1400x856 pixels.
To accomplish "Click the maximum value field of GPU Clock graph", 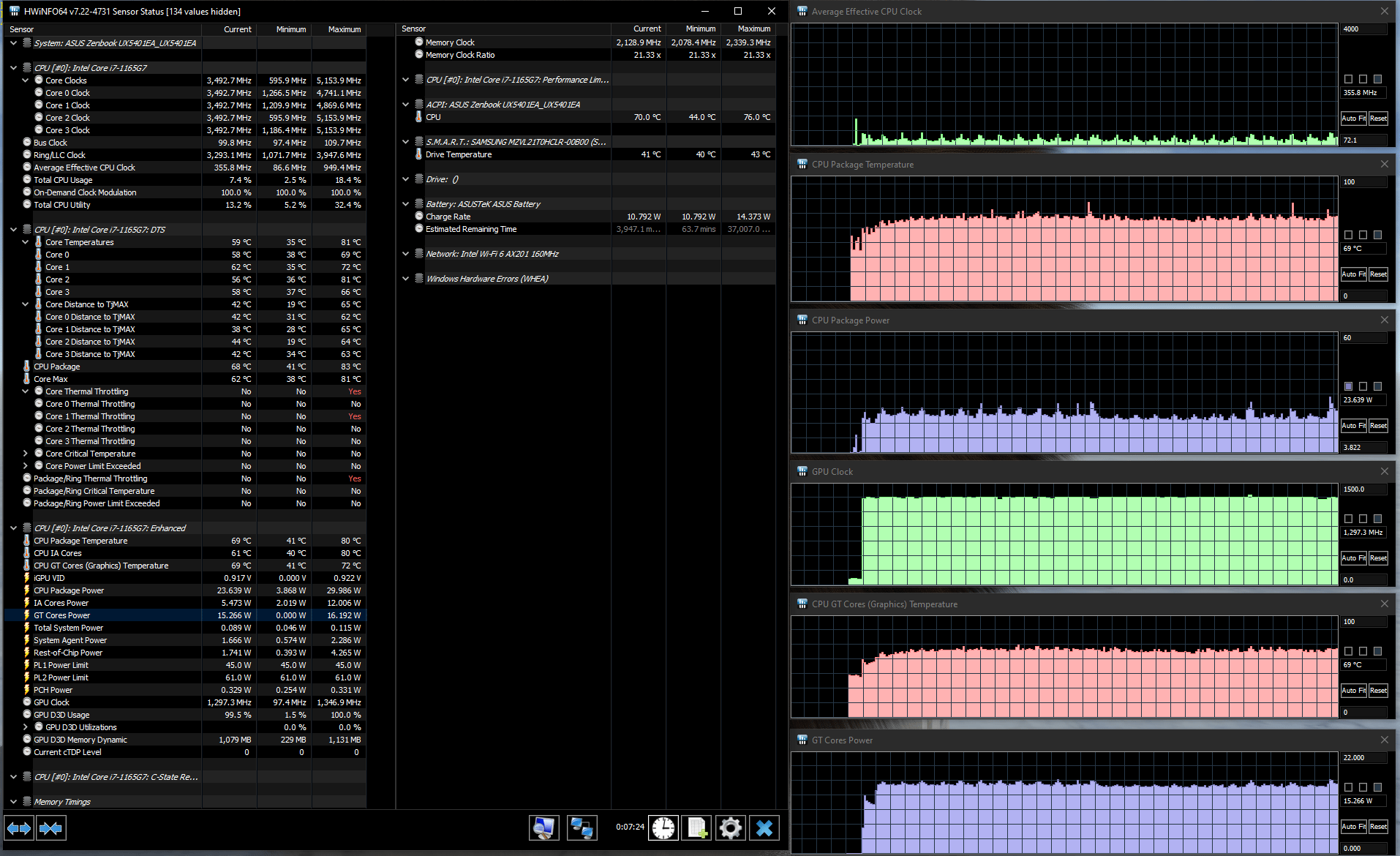I will pyautogui.click(x=1363, y=489).
